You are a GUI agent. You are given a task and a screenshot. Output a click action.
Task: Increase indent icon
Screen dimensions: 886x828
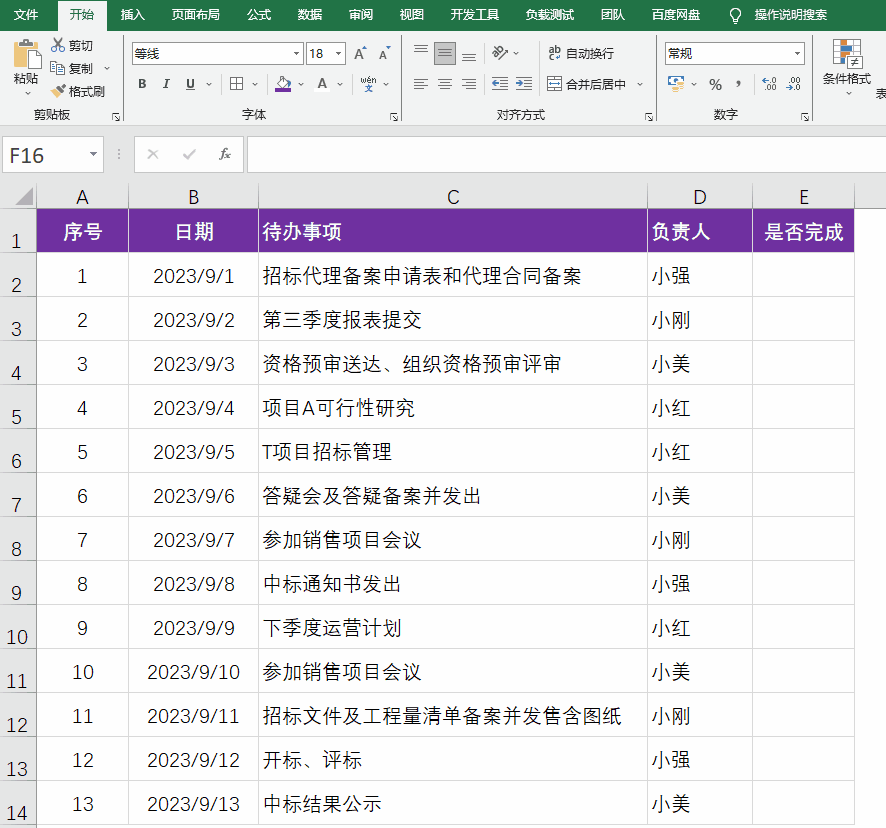point(524,84)
